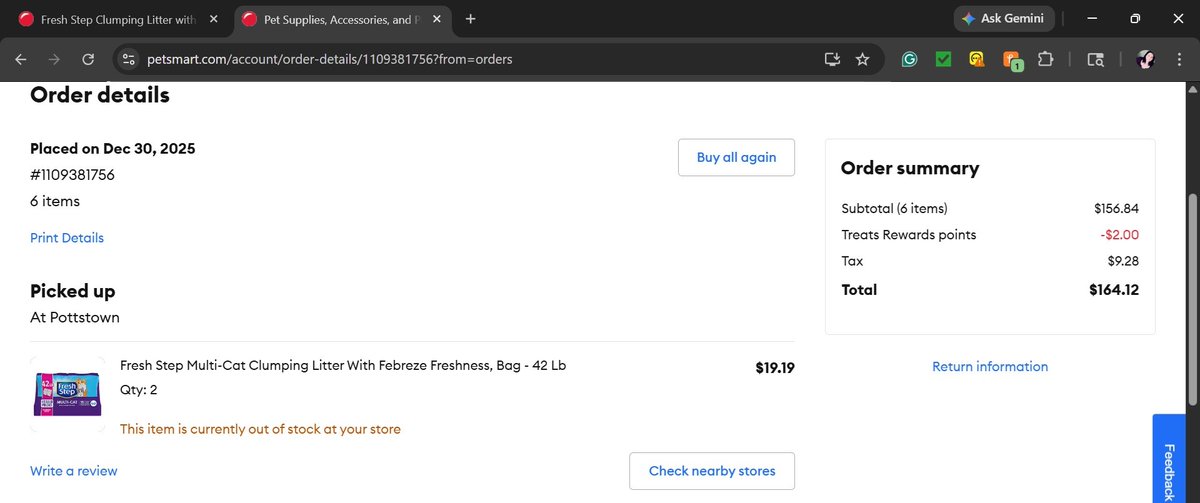
Task: Install app icon in address bar
Action: (x=832, y=59)
